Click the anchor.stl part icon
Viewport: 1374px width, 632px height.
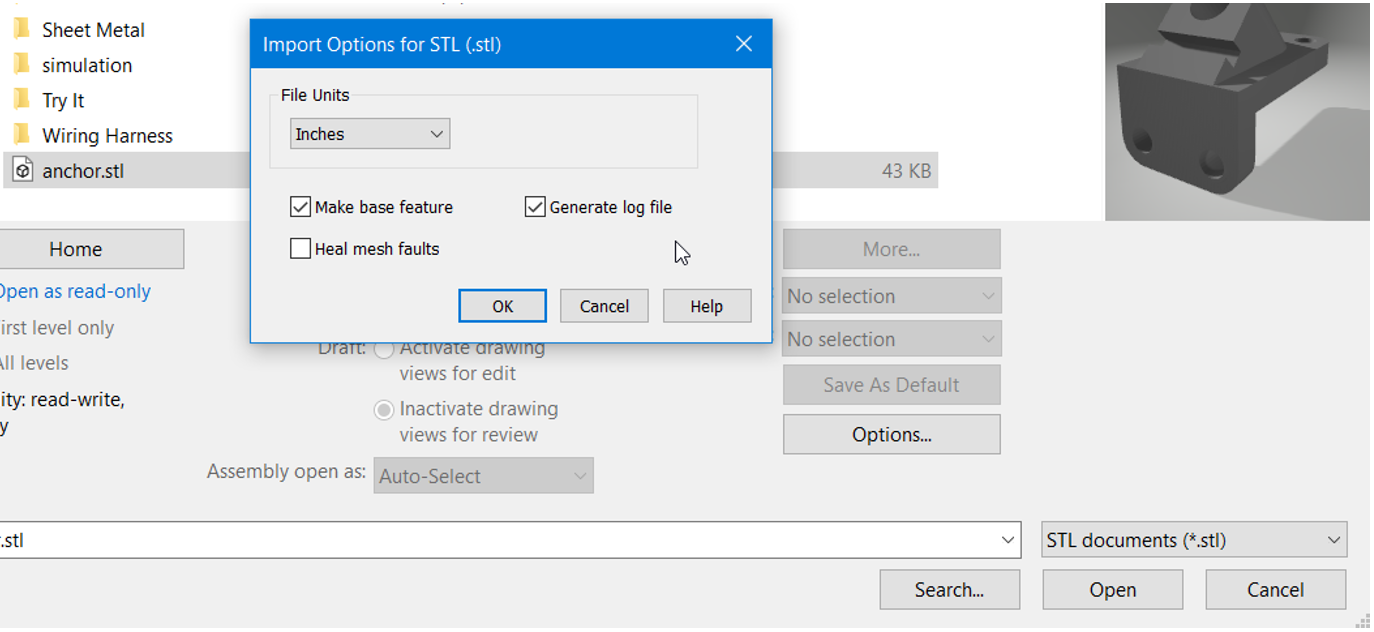(22, 170)
